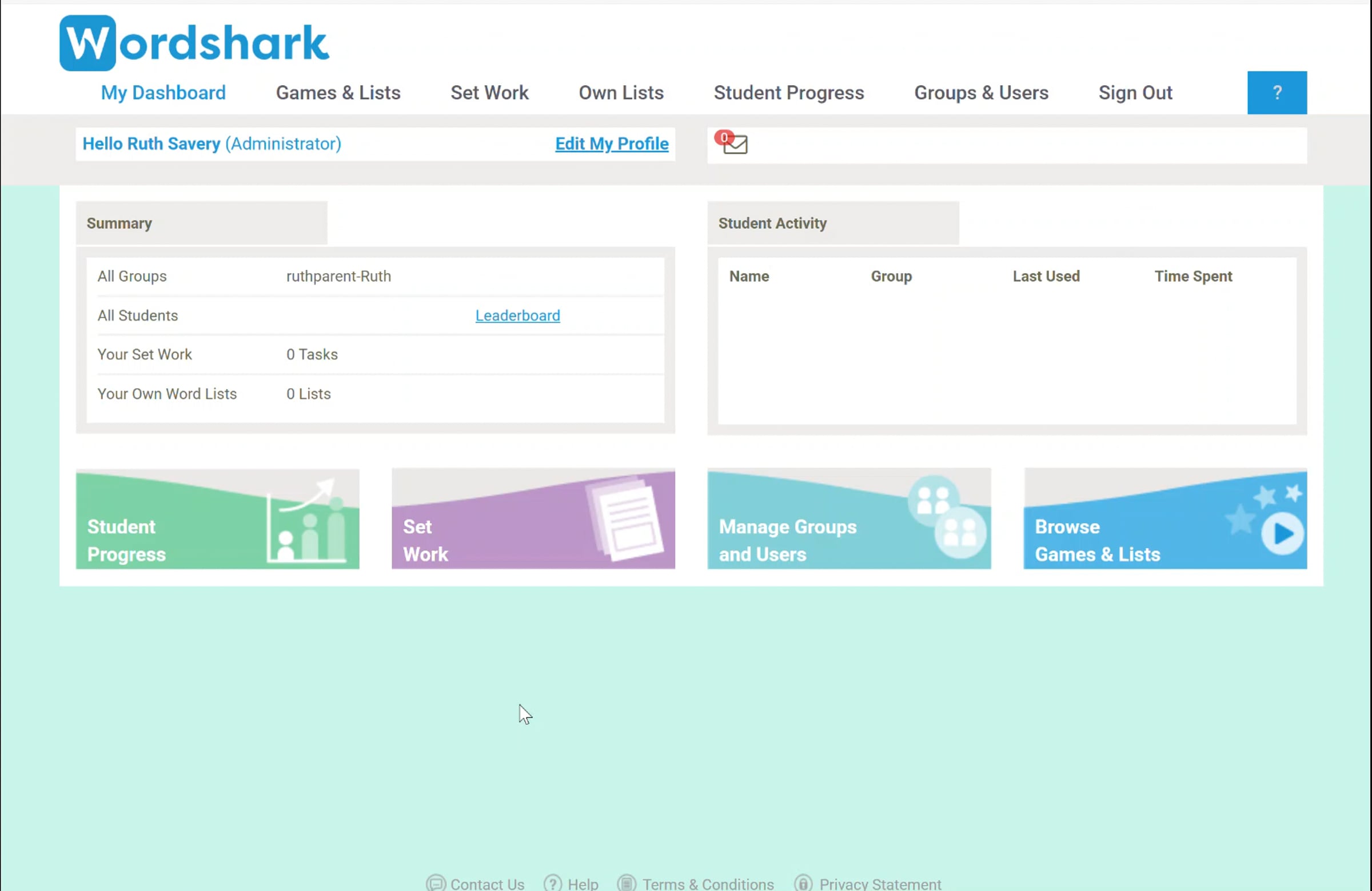This screenshot has height=891, width=1372.
Task: Open Edit My Profile
Action: [x=611, y=143]
